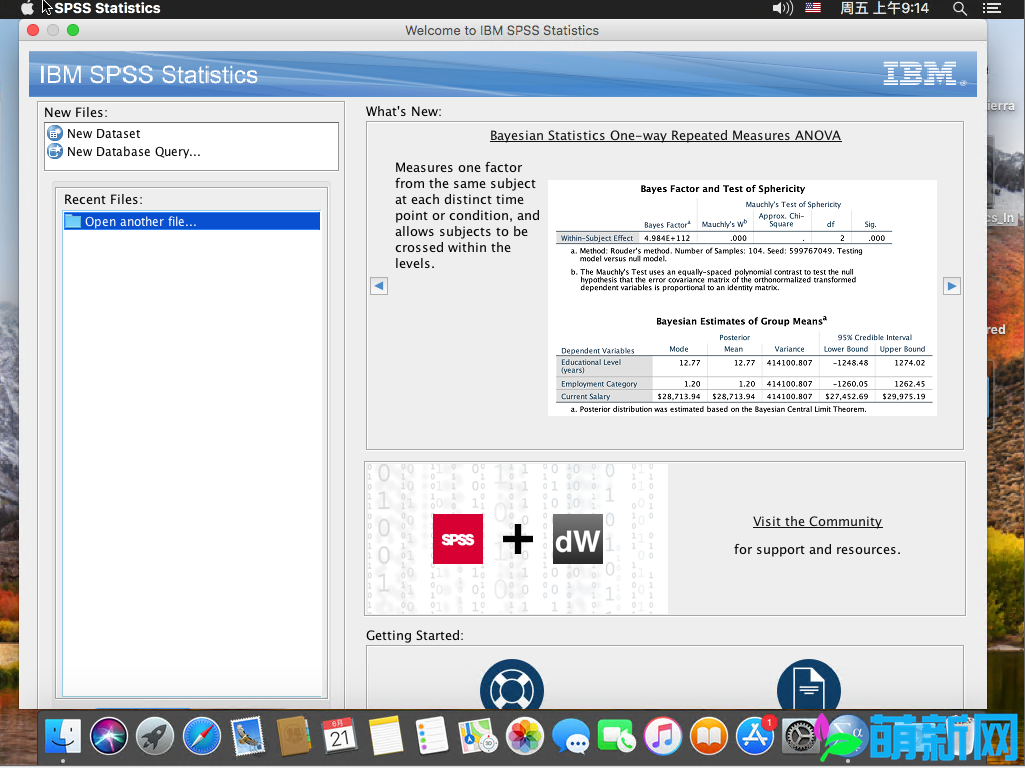1025x768 pixels.
Task: Open Reminders list icon in Dock
Action: pyautogui.click(x=431, y=736)
